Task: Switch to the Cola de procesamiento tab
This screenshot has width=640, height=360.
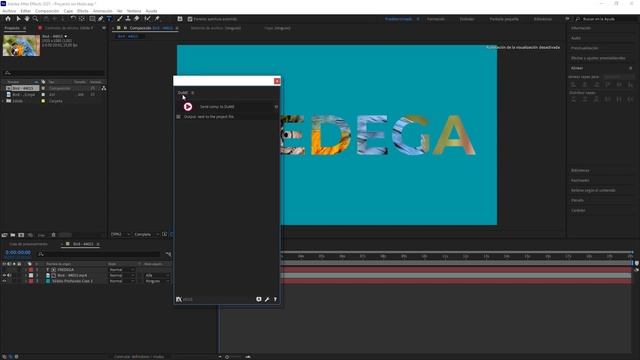Action: tap(28, 244)
